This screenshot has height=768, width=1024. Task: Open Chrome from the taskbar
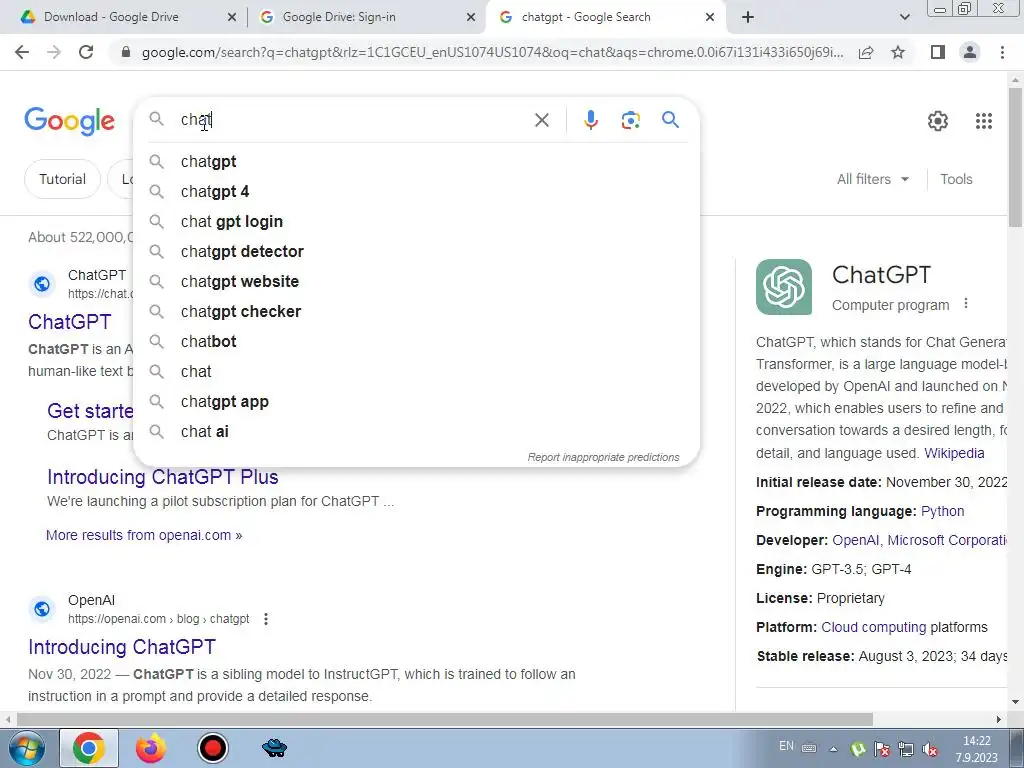89,748
